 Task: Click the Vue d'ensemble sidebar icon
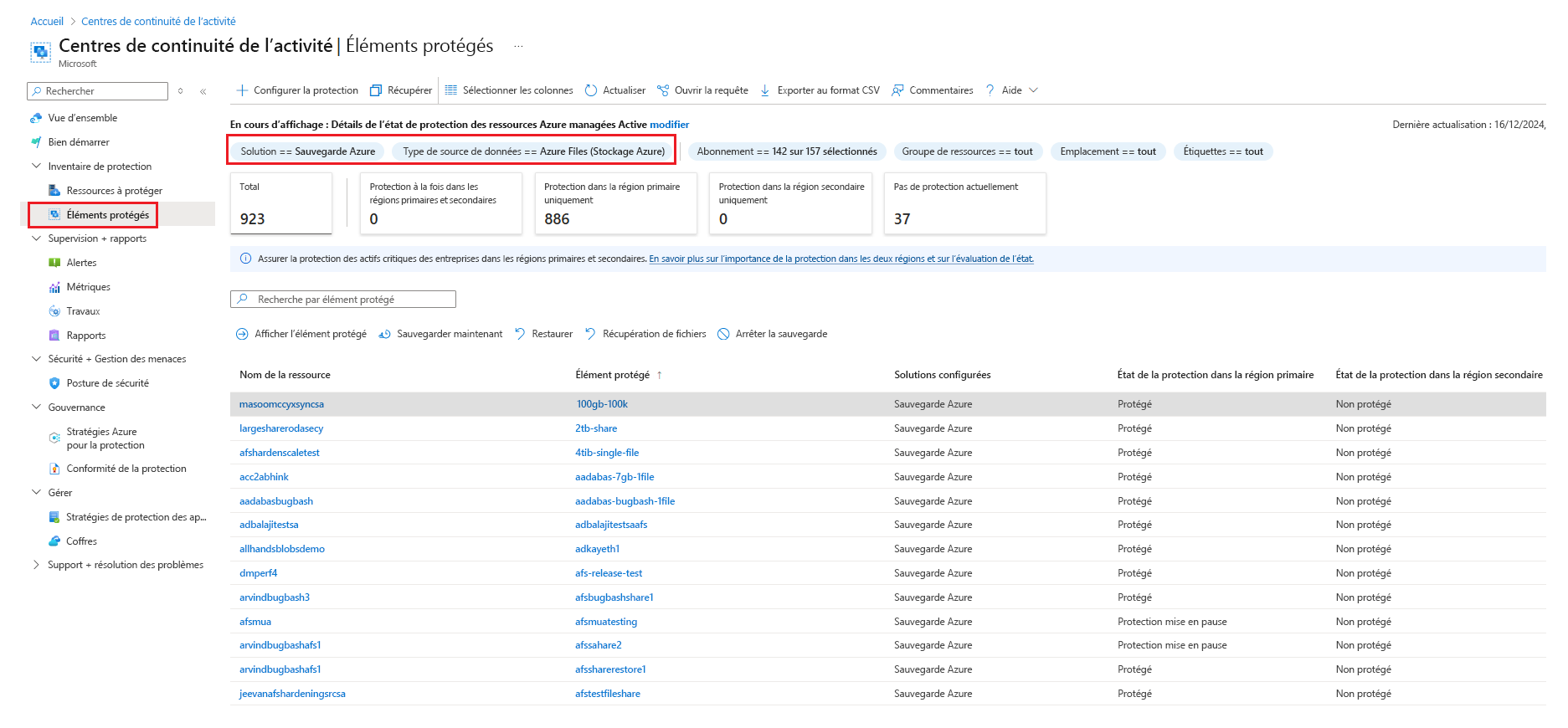coord(36,118)
